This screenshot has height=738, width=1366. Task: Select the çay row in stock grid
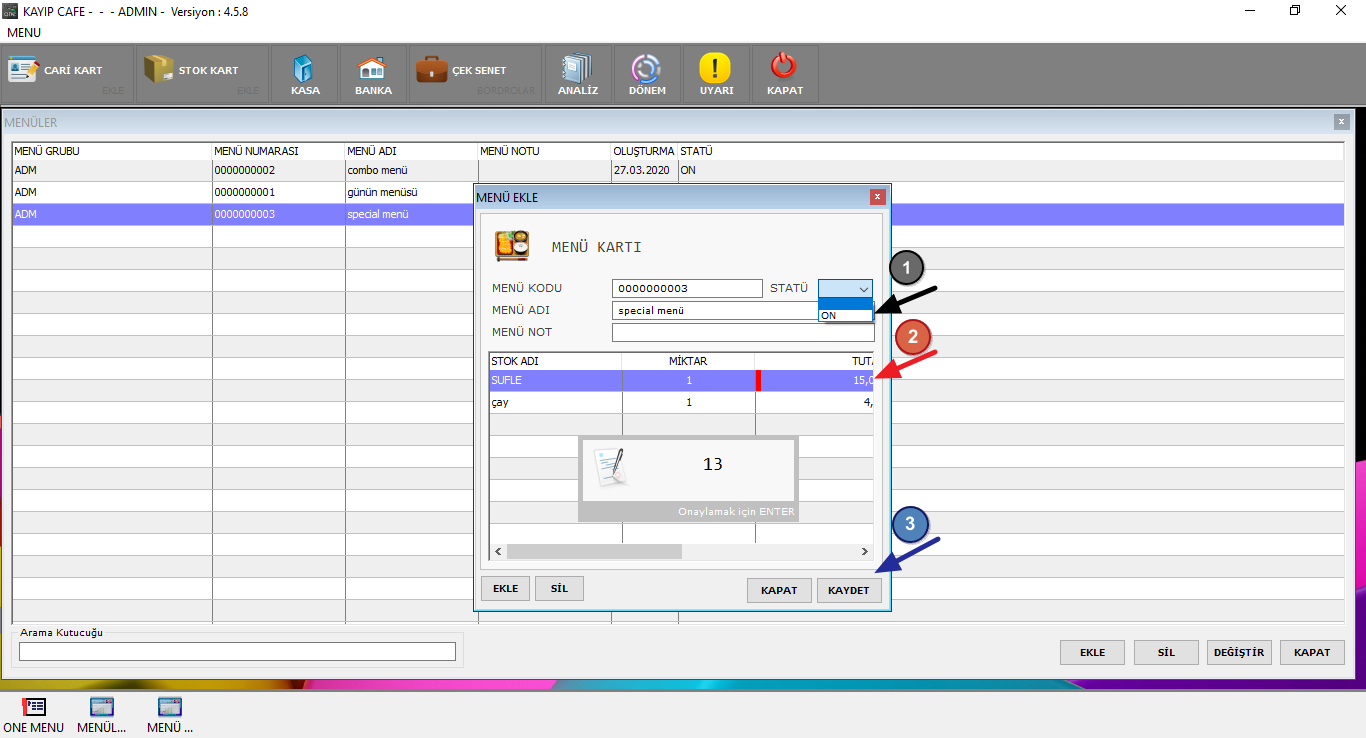681,402
